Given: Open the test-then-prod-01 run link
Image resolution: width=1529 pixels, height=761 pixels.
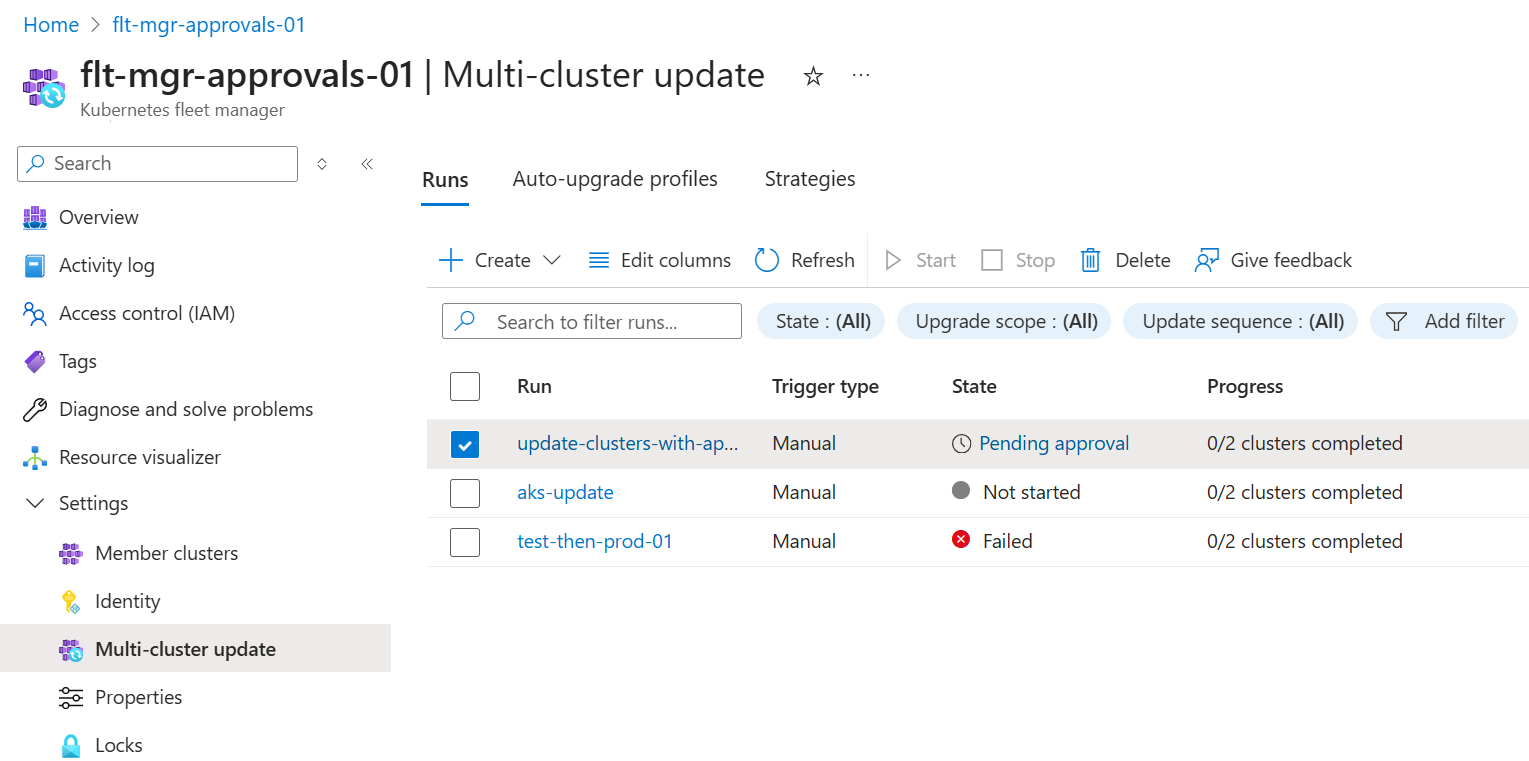Looking at the screenshot, I should point(595,542).
